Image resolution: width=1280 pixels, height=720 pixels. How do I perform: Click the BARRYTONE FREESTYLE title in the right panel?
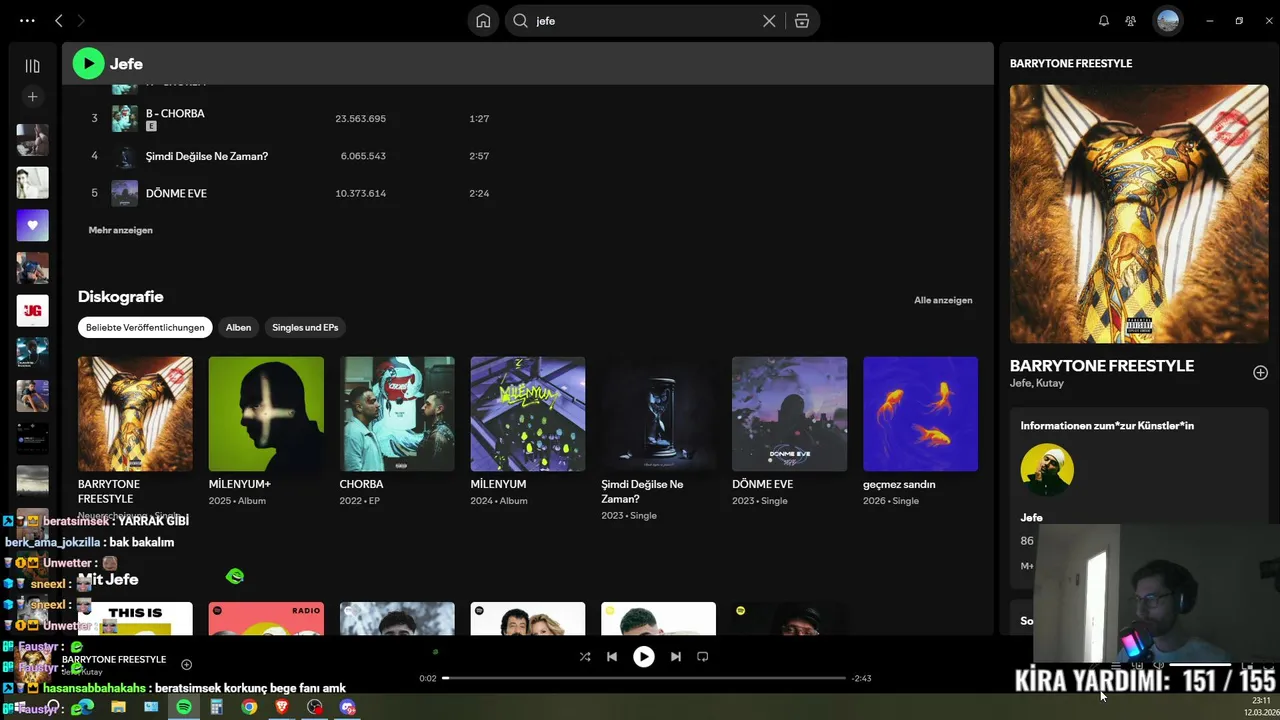[x=1102, y=366]
